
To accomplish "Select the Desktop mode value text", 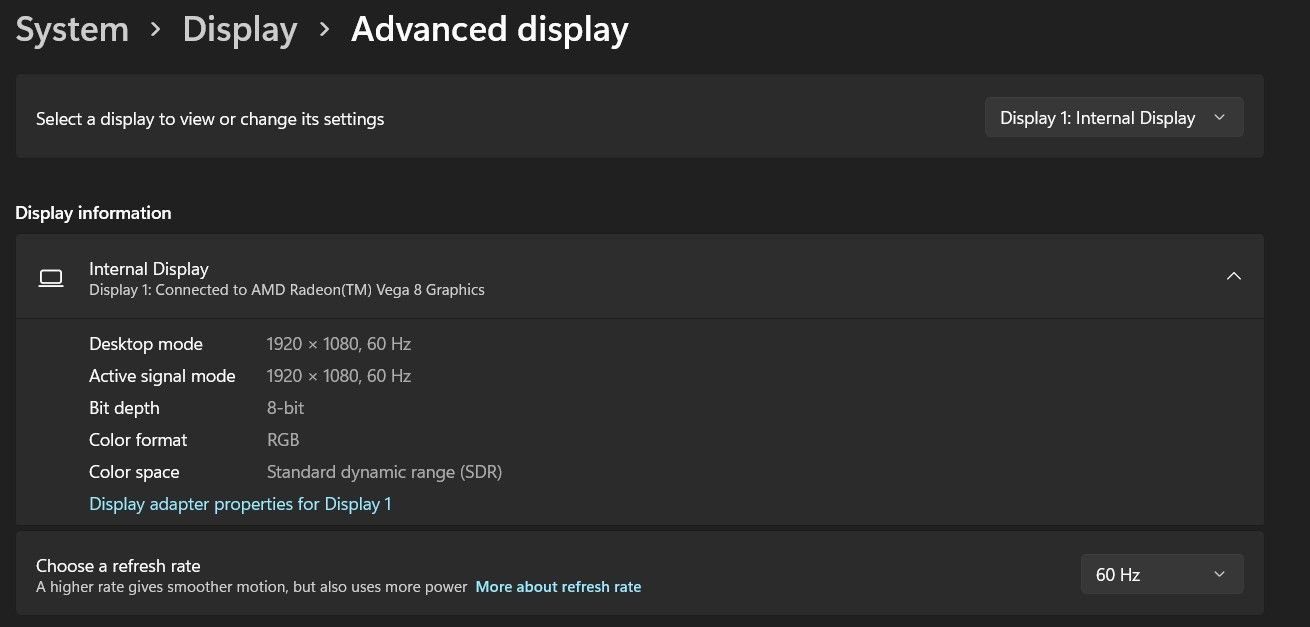I will [x=339, y=343].
